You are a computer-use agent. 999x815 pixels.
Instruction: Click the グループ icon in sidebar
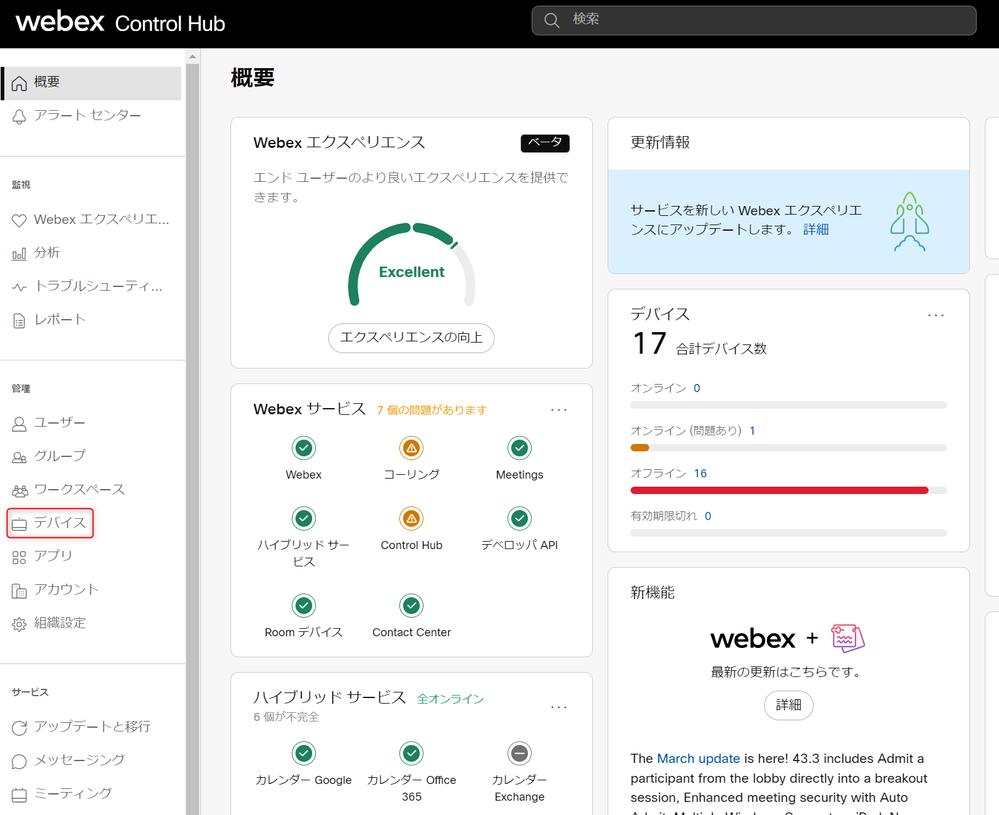[x=19, y=457]
